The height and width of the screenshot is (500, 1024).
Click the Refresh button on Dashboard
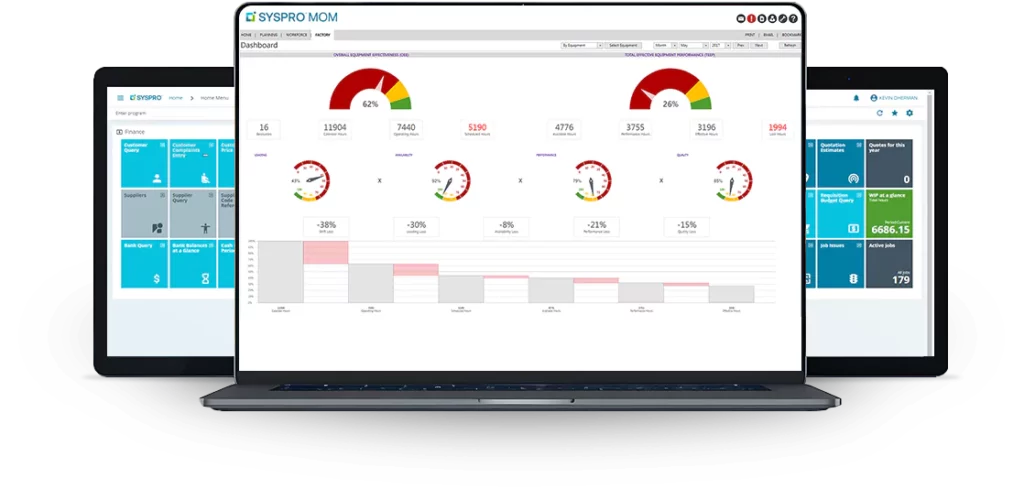click(x=790, y=46)
